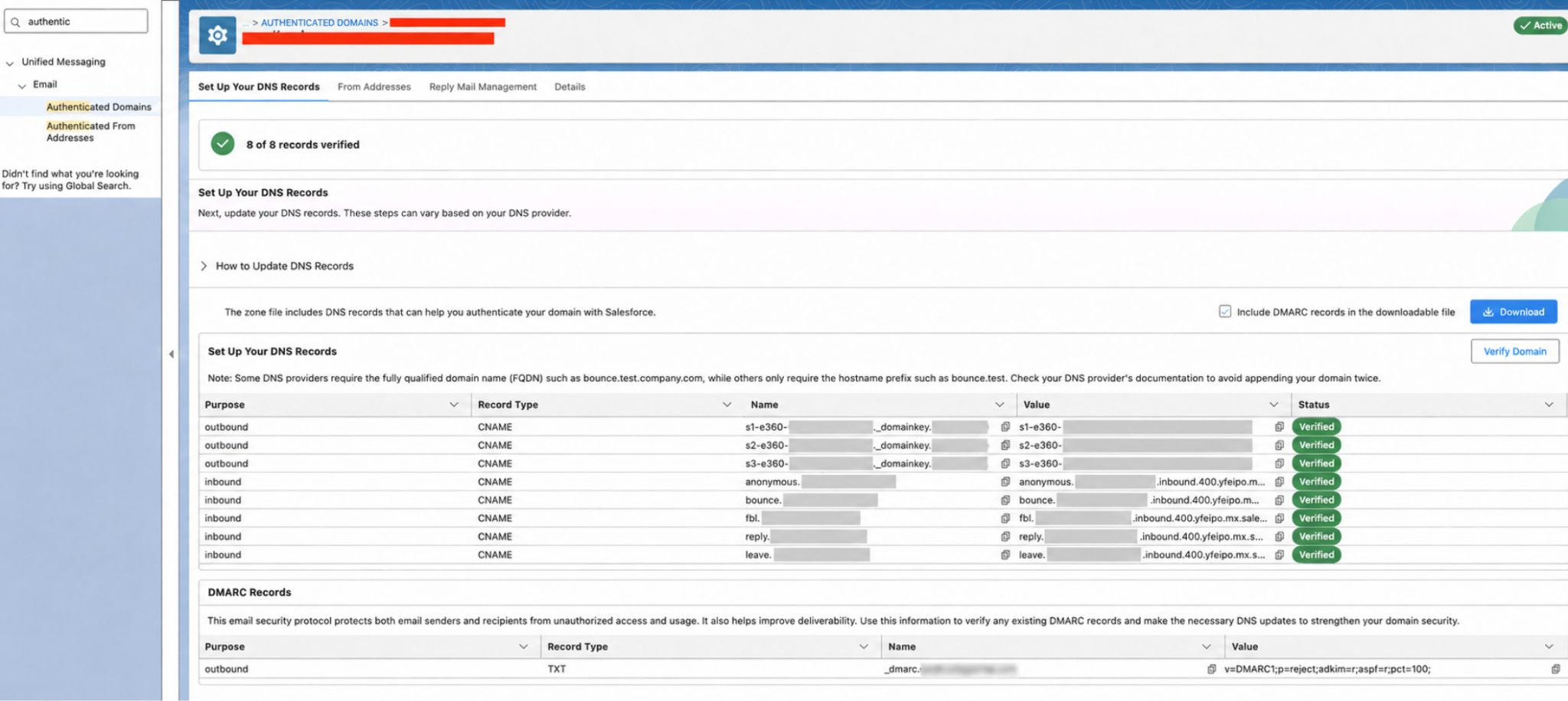This screenshot has width=1568, height=701.
Task: Copy the s1-e360 domainkey record name
Action: tap(1005, 427)
